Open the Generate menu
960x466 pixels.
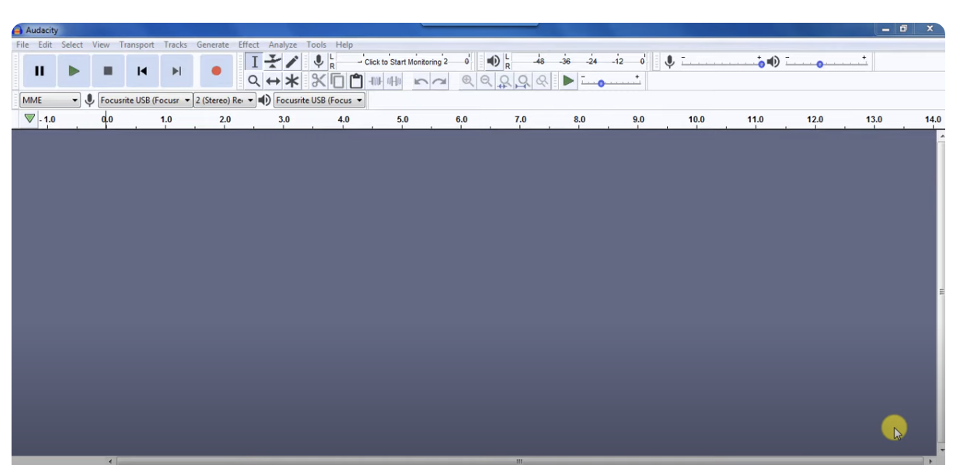pos(212,45)
